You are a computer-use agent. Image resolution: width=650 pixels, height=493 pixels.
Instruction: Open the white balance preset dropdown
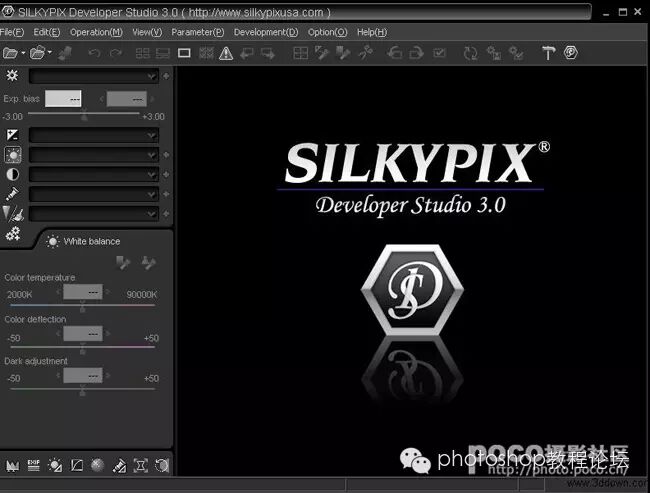pyautogui.click(x=93, y=155)
